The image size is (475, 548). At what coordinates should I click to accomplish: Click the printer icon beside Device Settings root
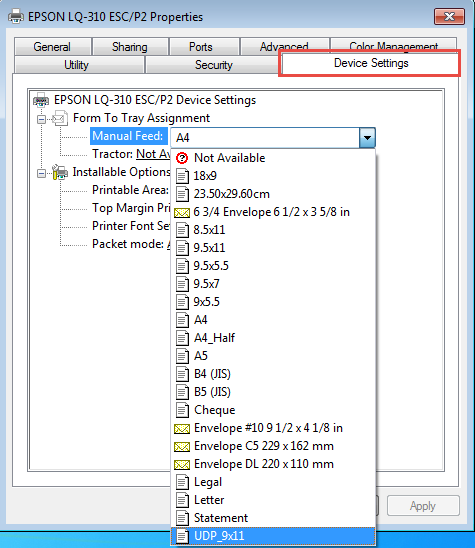click(x=41, y=100)
